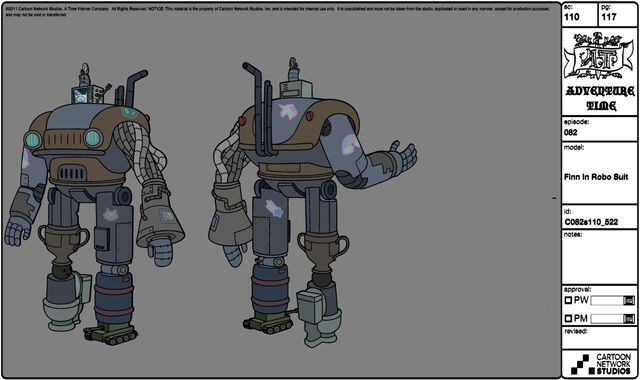Check the PW approval checkbox
The width and height of the screenshot is (640, 380).
coord(568,300)
